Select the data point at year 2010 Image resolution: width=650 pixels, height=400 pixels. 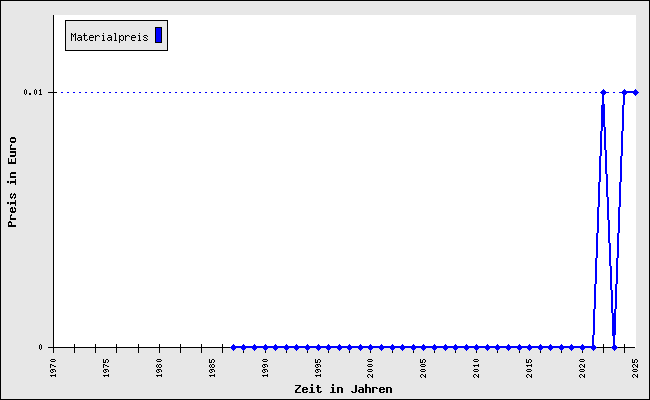[477, 347]
